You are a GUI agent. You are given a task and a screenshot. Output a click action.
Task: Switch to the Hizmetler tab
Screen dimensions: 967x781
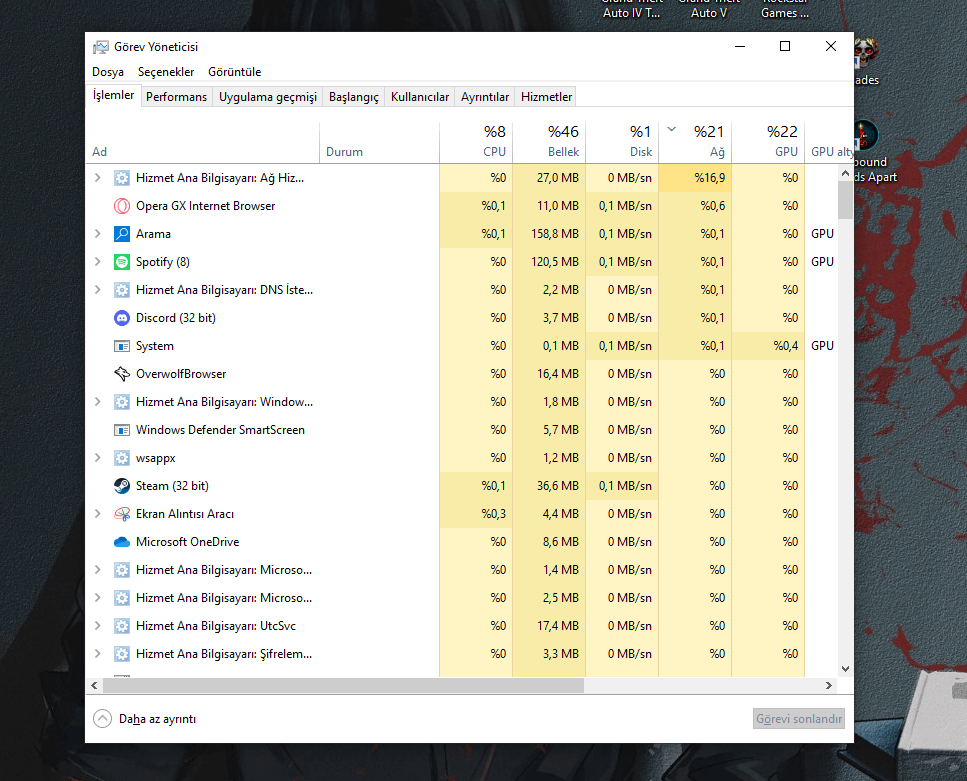point(546,97)
